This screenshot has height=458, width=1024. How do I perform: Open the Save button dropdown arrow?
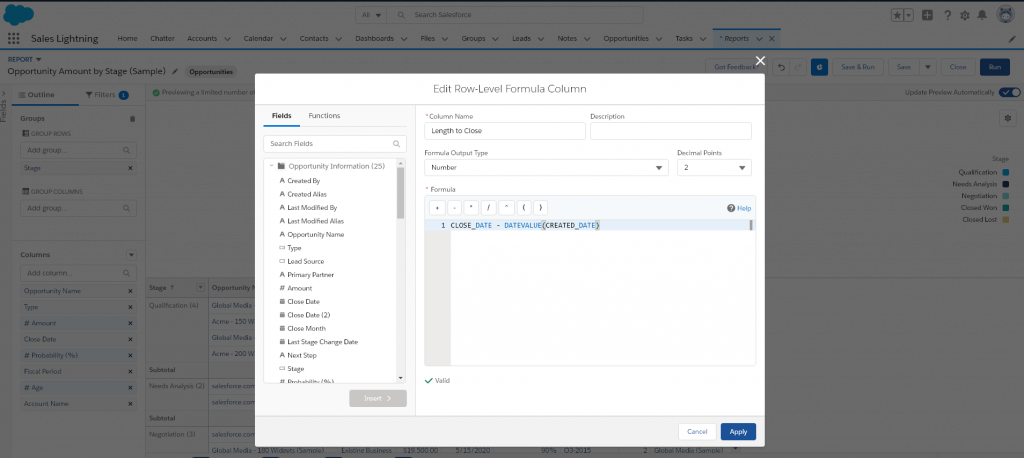[928, 67]
